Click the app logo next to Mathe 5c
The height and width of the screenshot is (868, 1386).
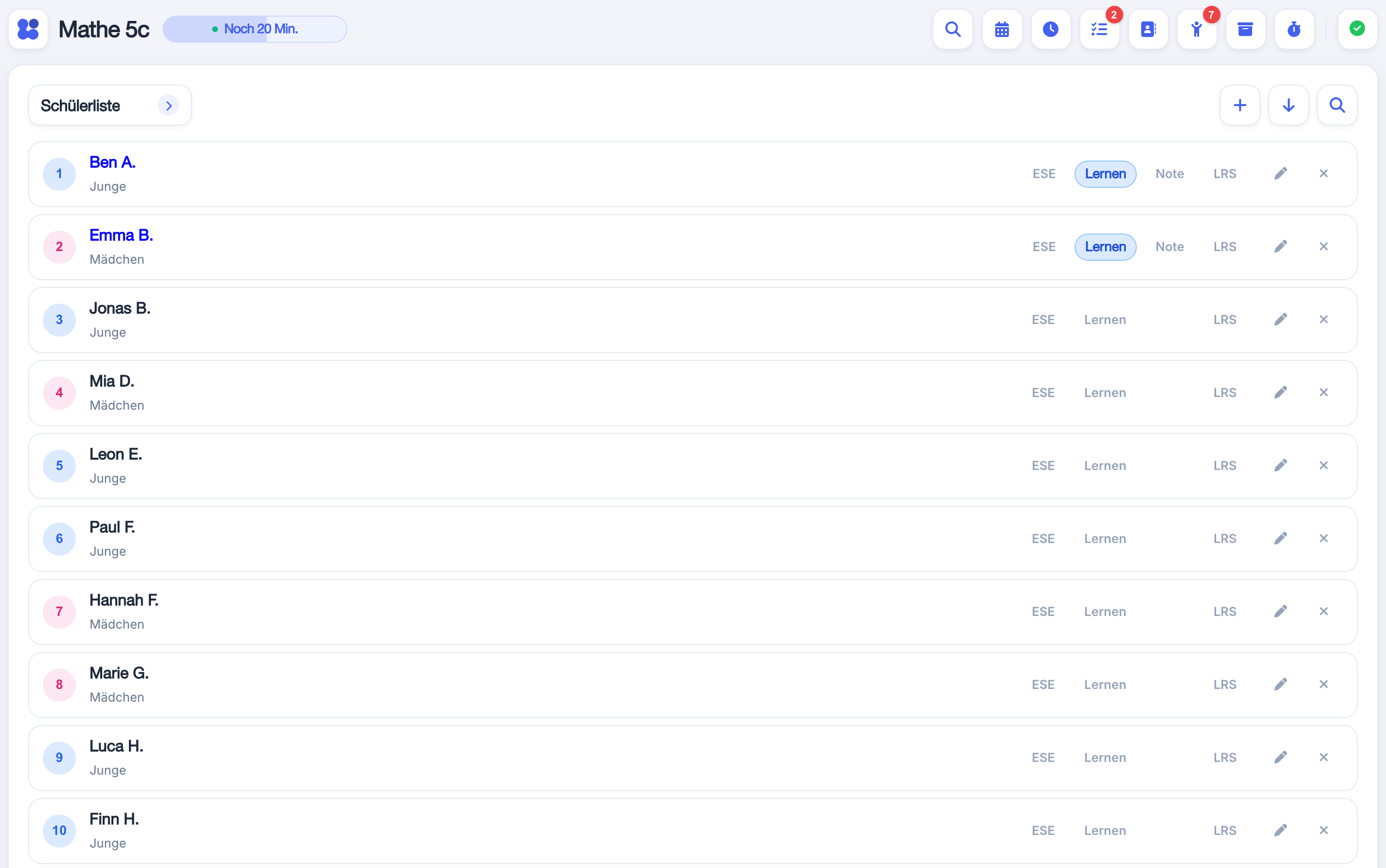28,29
